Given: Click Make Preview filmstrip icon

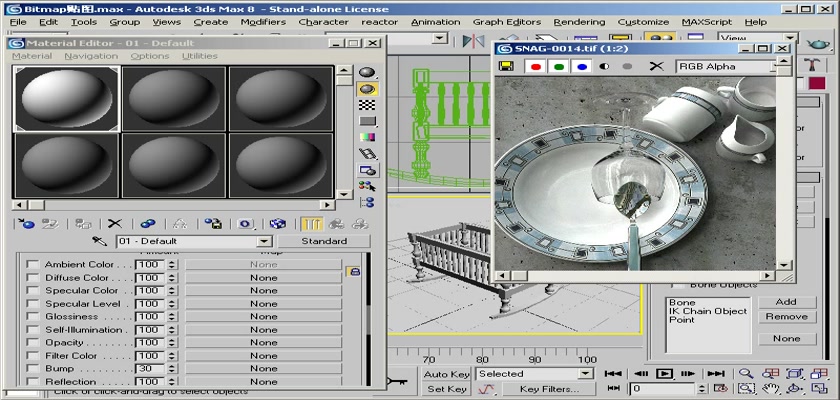Looking at the screenshot, I should point(367,154).
